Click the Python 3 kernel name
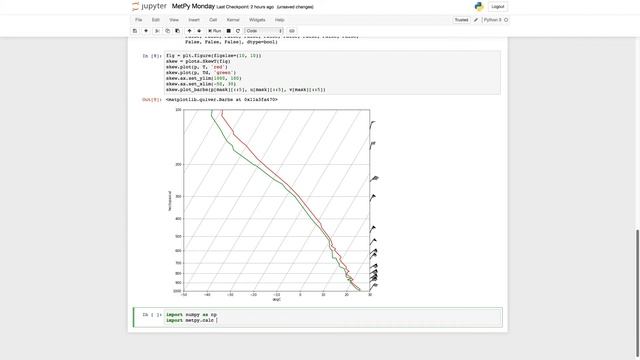 pos(493,20)
